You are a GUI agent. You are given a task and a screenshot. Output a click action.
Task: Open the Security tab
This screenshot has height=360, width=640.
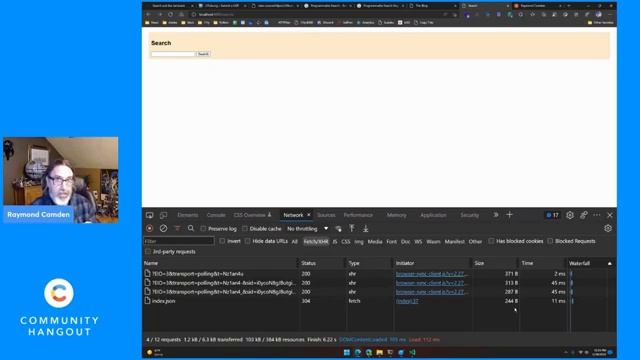469,215
